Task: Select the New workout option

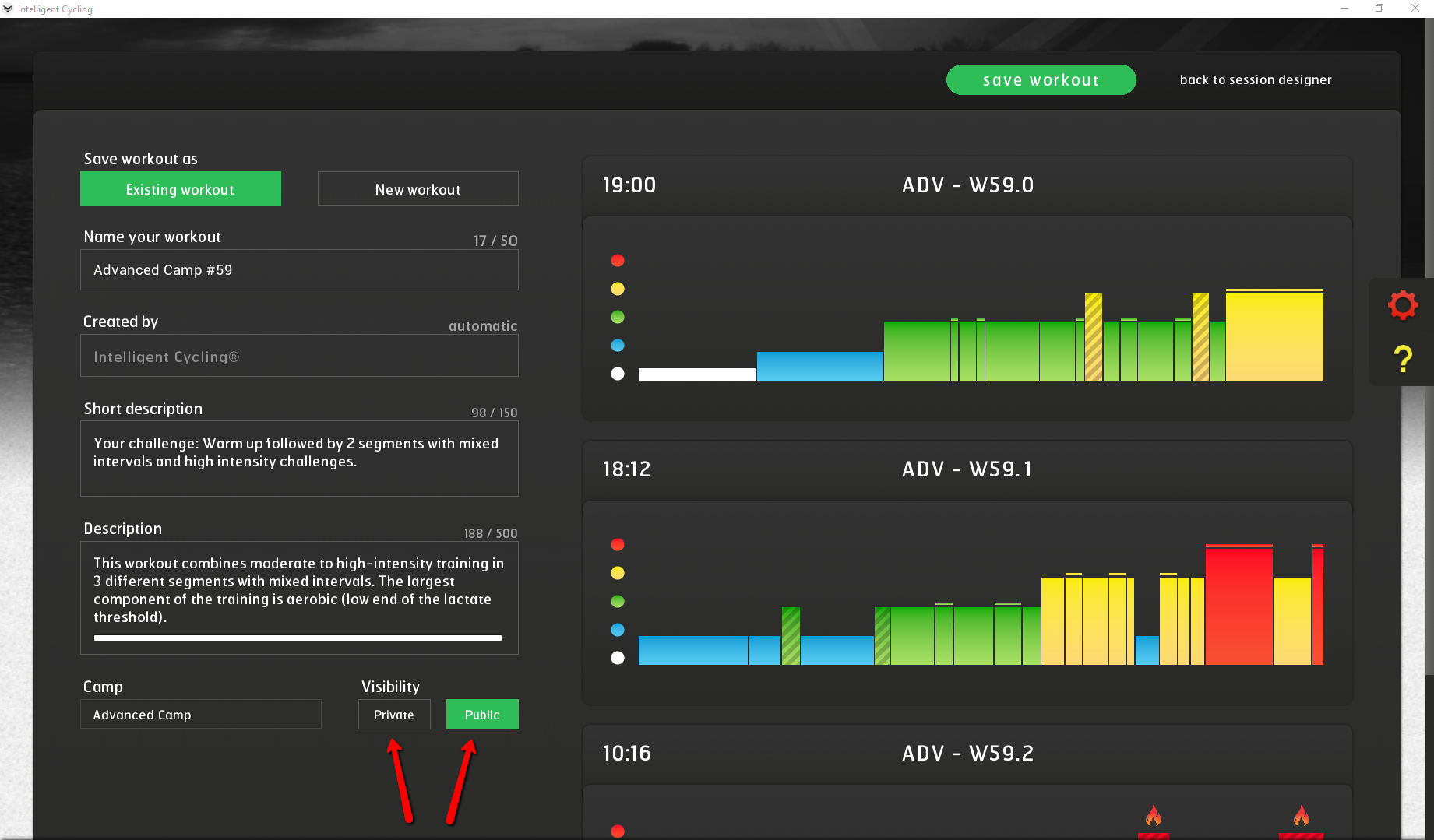Action: [x=418, y=189]
